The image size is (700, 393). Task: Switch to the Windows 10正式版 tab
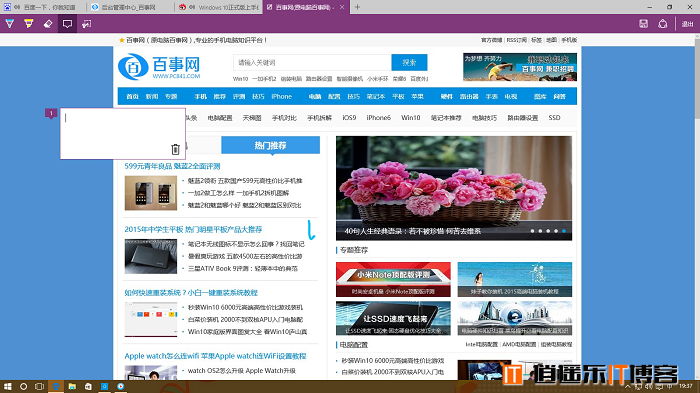tap(218, 7)
